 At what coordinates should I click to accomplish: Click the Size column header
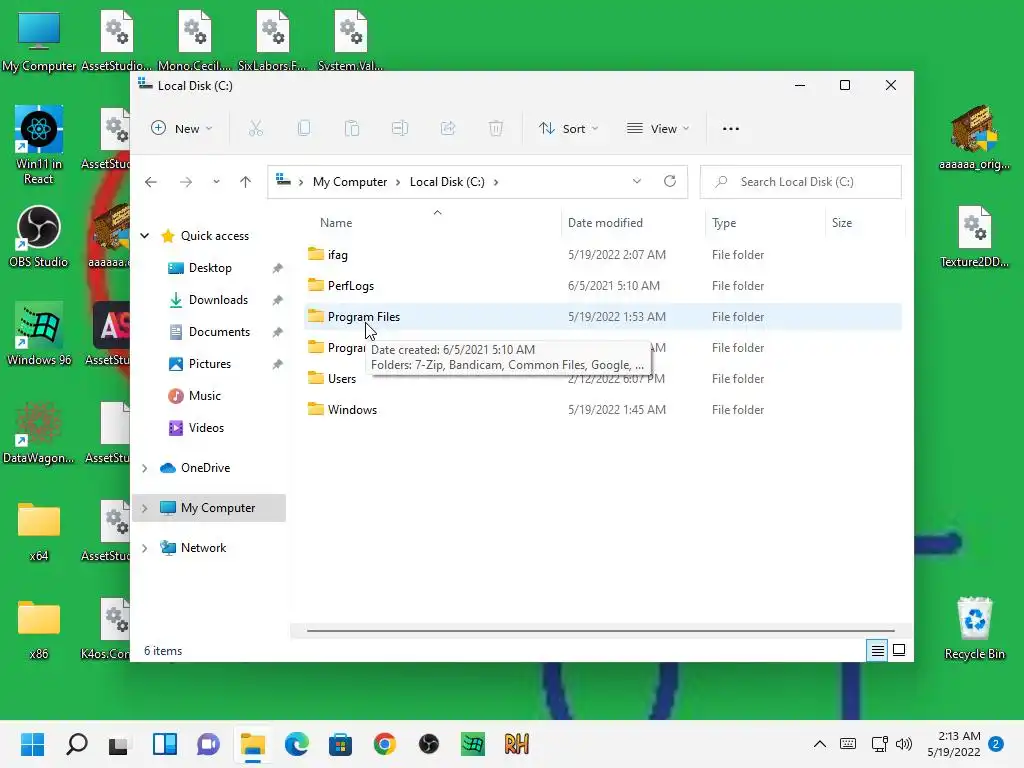click(842, 223)
